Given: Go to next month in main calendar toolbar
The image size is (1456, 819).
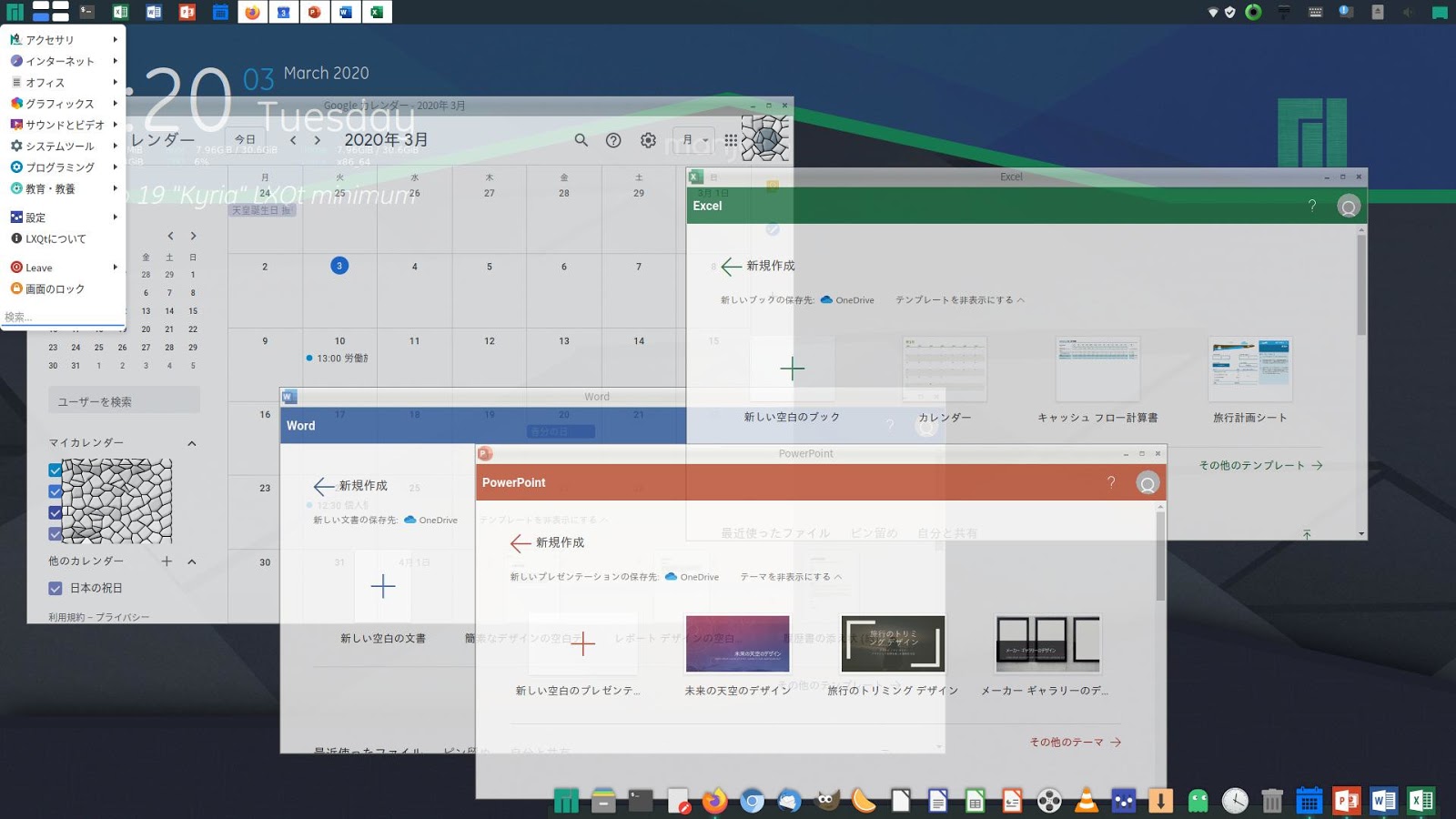Looking at the screenshot, I should coord(317,140).
